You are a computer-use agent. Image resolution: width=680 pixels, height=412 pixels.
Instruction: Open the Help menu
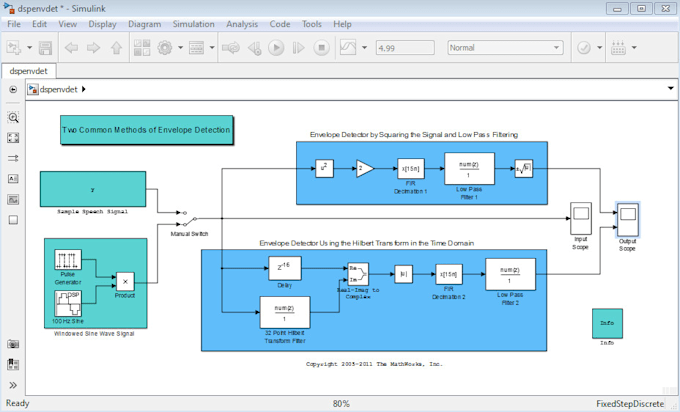pos(342,24)
